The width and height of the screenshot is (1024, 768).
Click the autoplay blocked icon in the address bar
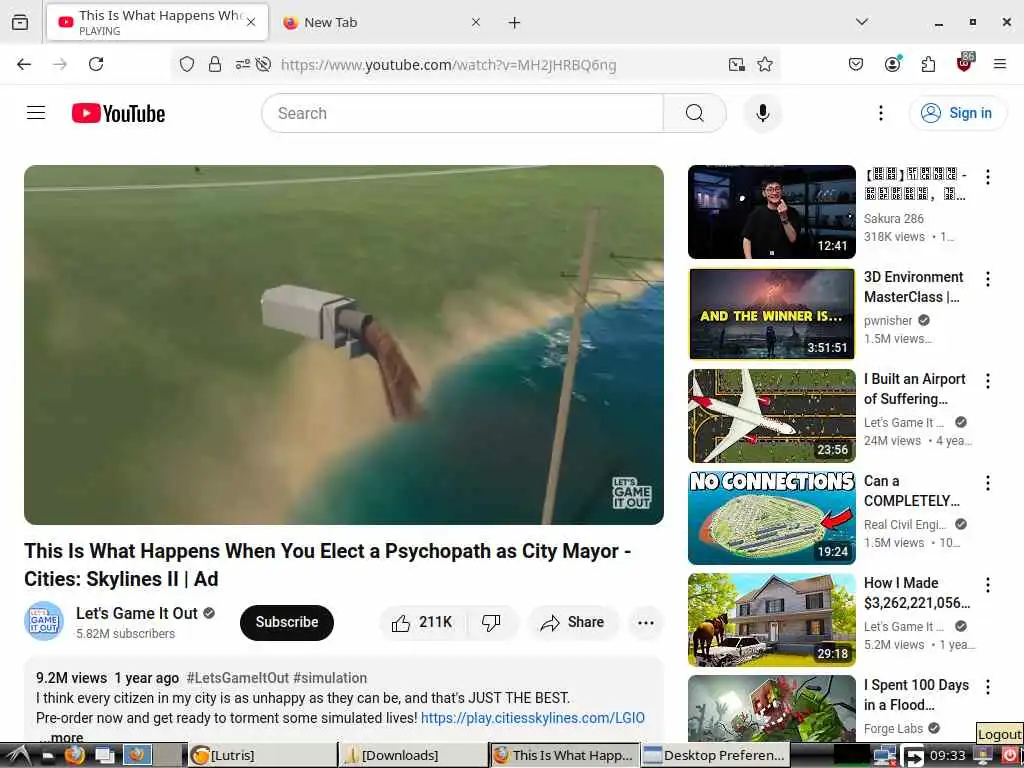pyautogui.click(x=263, y=64)
